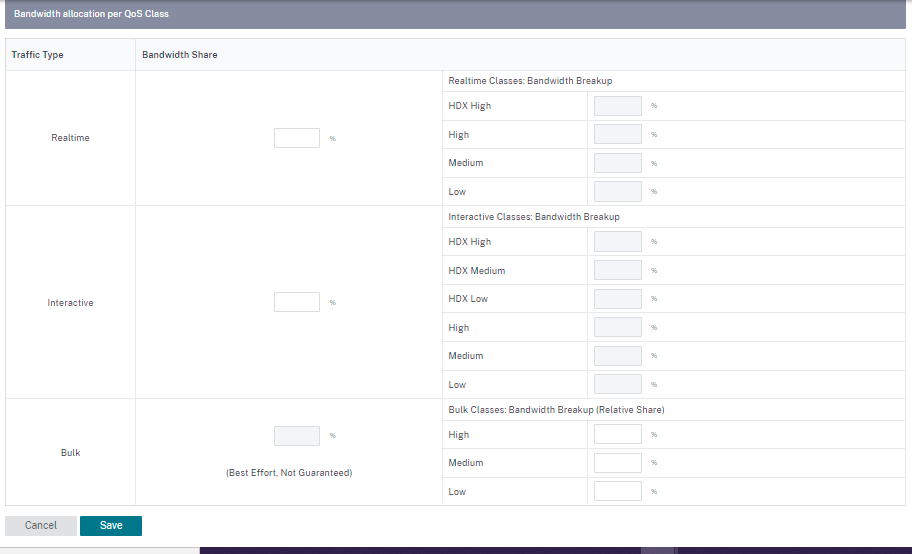This screenshot has height=554, width=912.
Task: Click the Cancel button
Action: [41, 525]
